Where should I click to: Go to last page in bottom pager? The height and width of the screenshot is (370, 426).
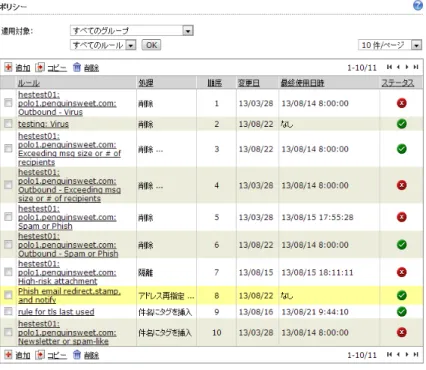[x=416, y=354]
